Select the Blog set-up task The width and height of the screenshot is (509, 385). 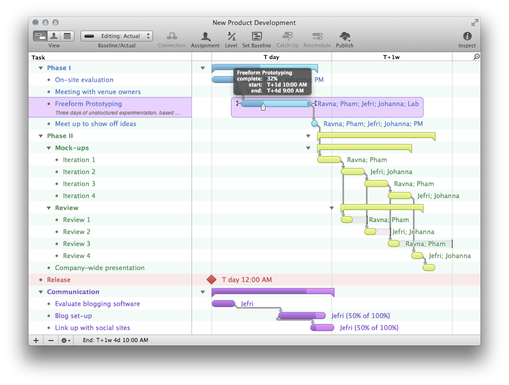tap(73, 316)
